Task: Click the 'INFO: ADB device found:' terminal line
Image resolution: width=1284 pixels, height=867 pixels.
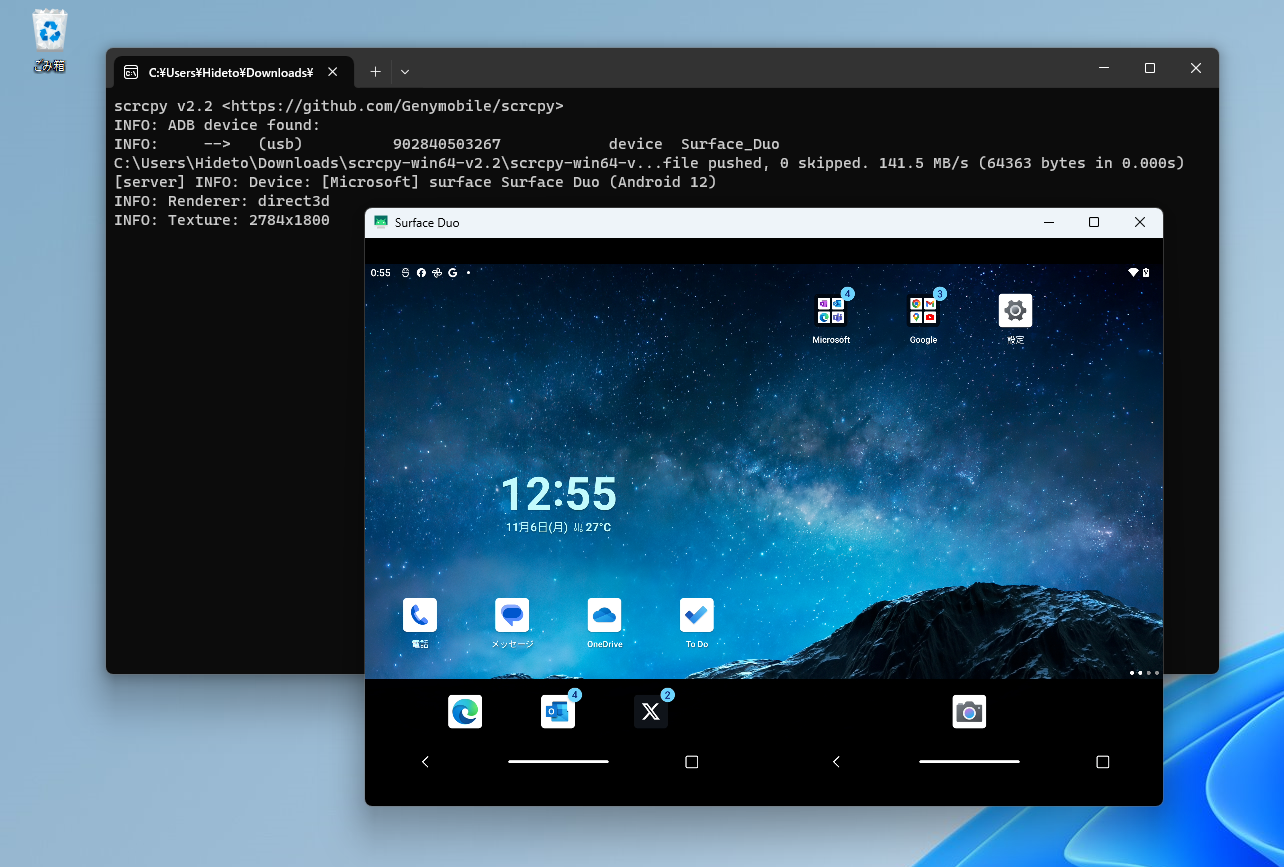Action: pyautogui.click(x=217, y=125)
